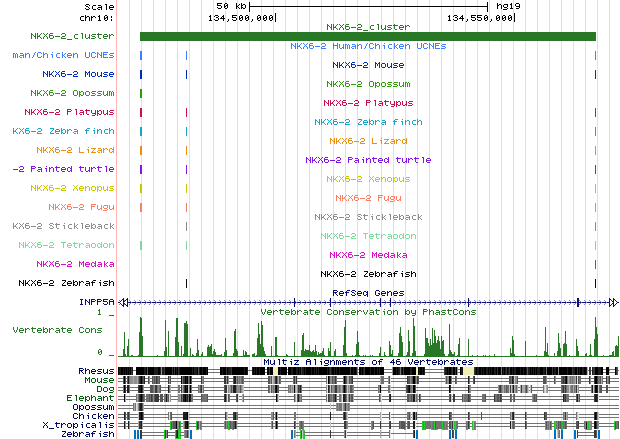
Task: Click the centered NKX6-2 Painted turtle title
Action: click(368, 160)
